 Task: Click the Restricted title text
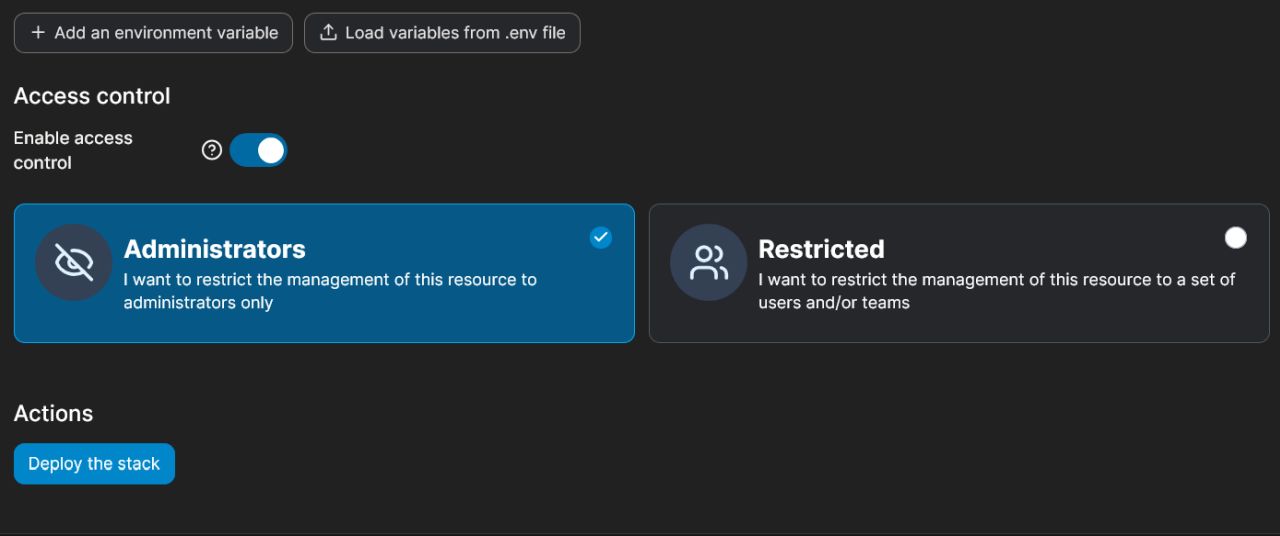click(821, 249)
